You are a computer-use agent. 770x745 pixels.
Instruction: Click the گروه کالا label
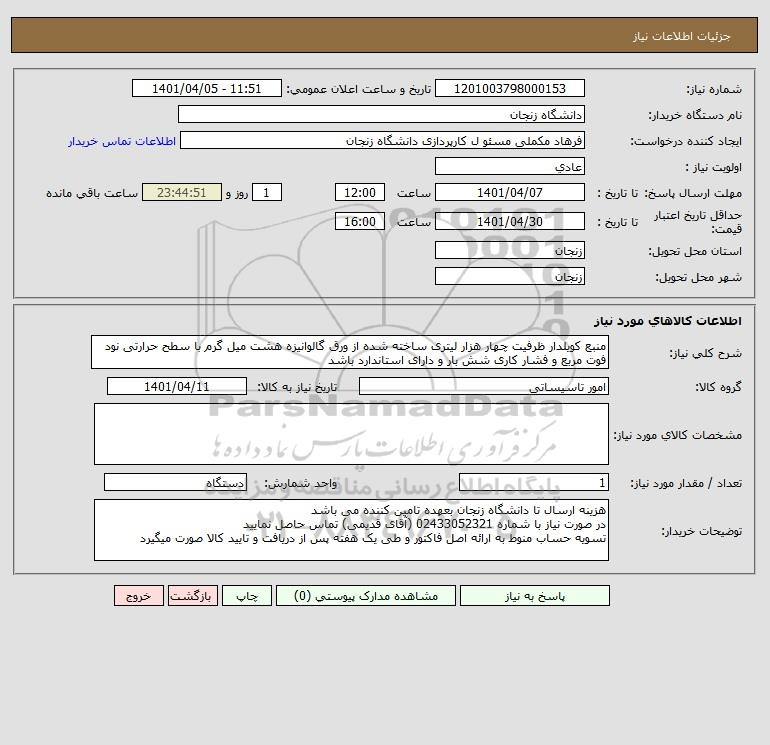(718, 387)
